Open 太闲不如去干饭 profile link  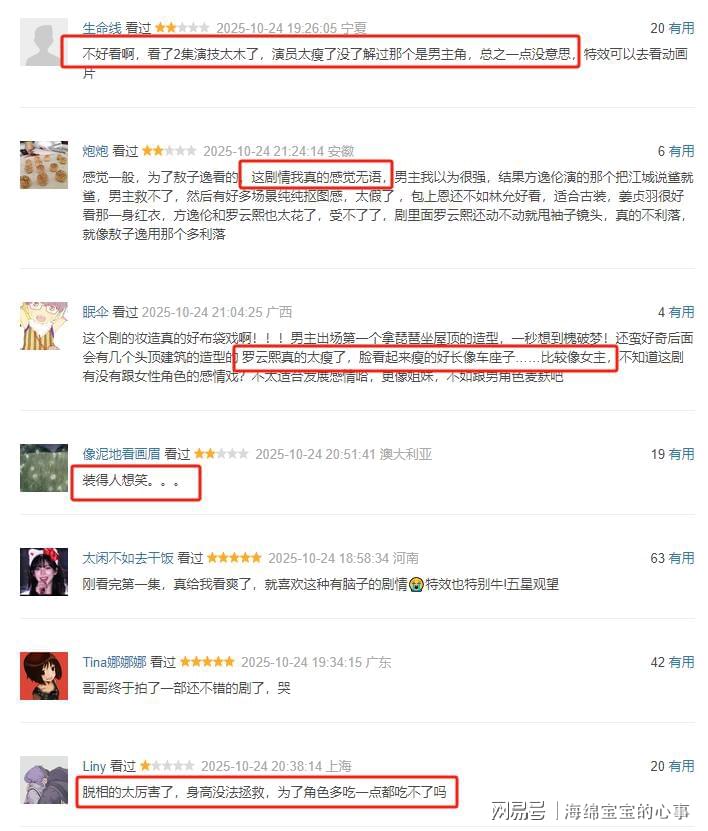(x=128, y=558)
